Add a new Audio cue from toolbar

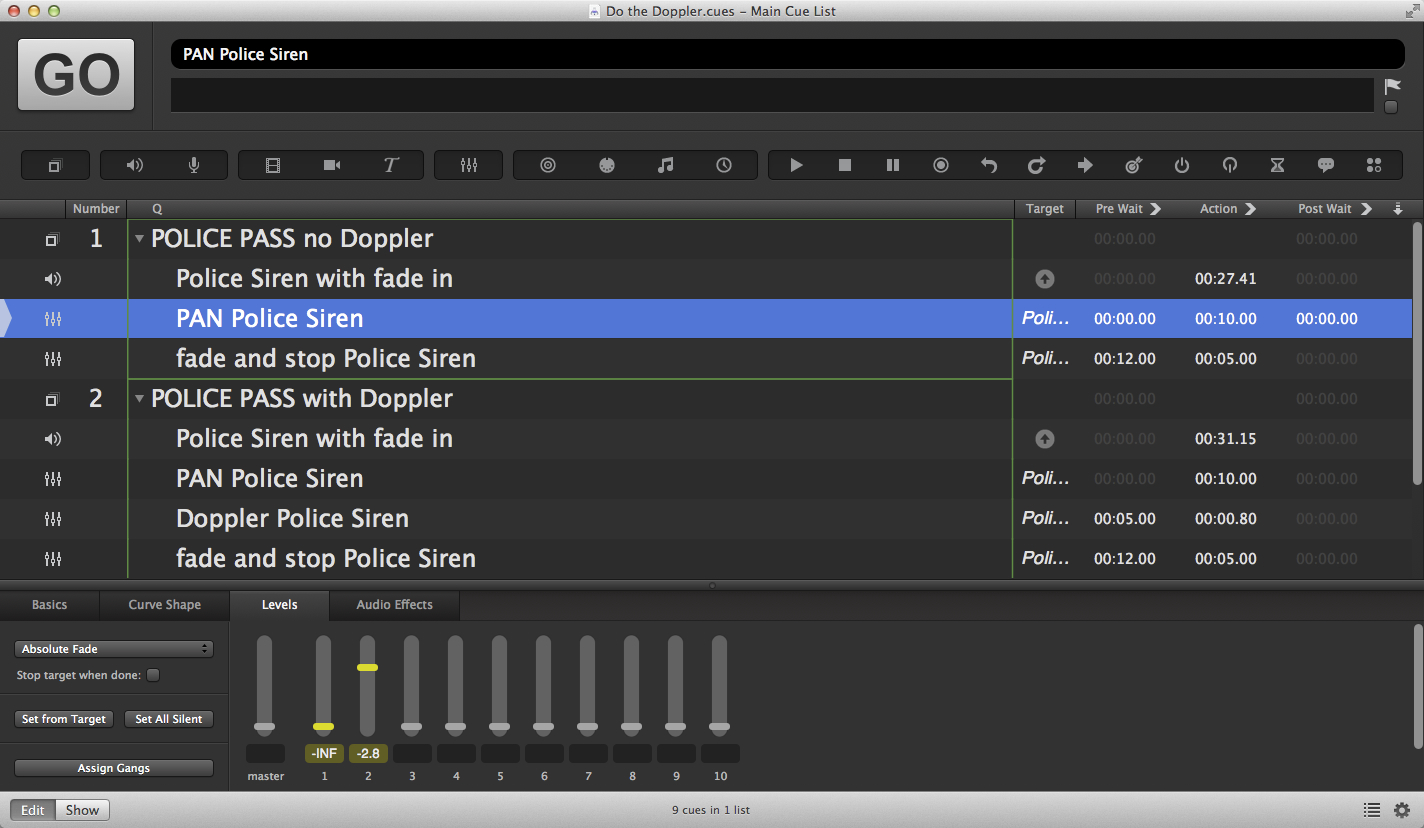pos(135,165)
